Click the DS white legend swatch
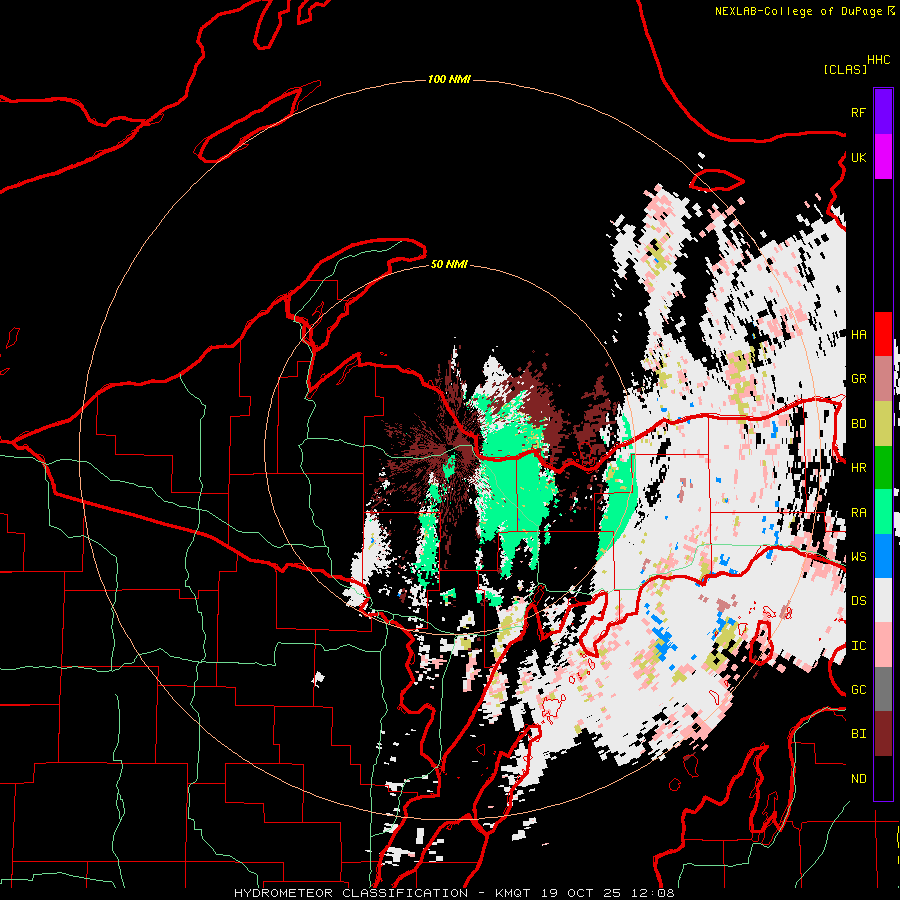The height and width of the screenshot is (900, 900). point(883,600)
